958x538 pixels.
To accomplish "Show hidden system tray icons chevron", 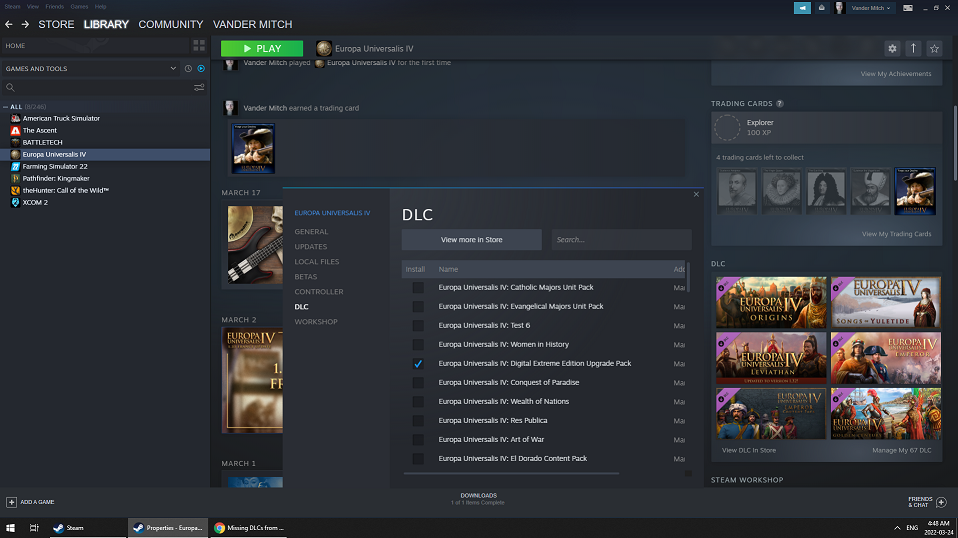I will tap(897, 528).
